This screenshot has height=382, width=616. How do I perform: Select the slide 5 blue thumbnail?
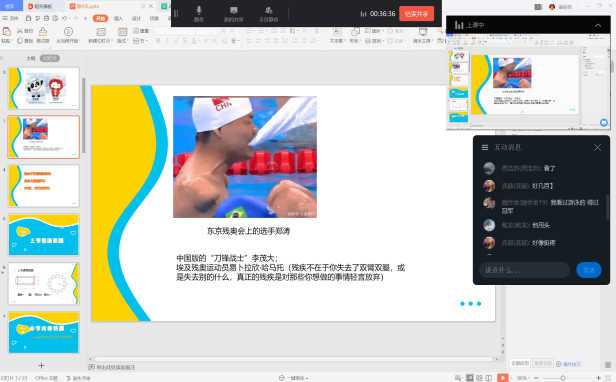pos(44,235)
